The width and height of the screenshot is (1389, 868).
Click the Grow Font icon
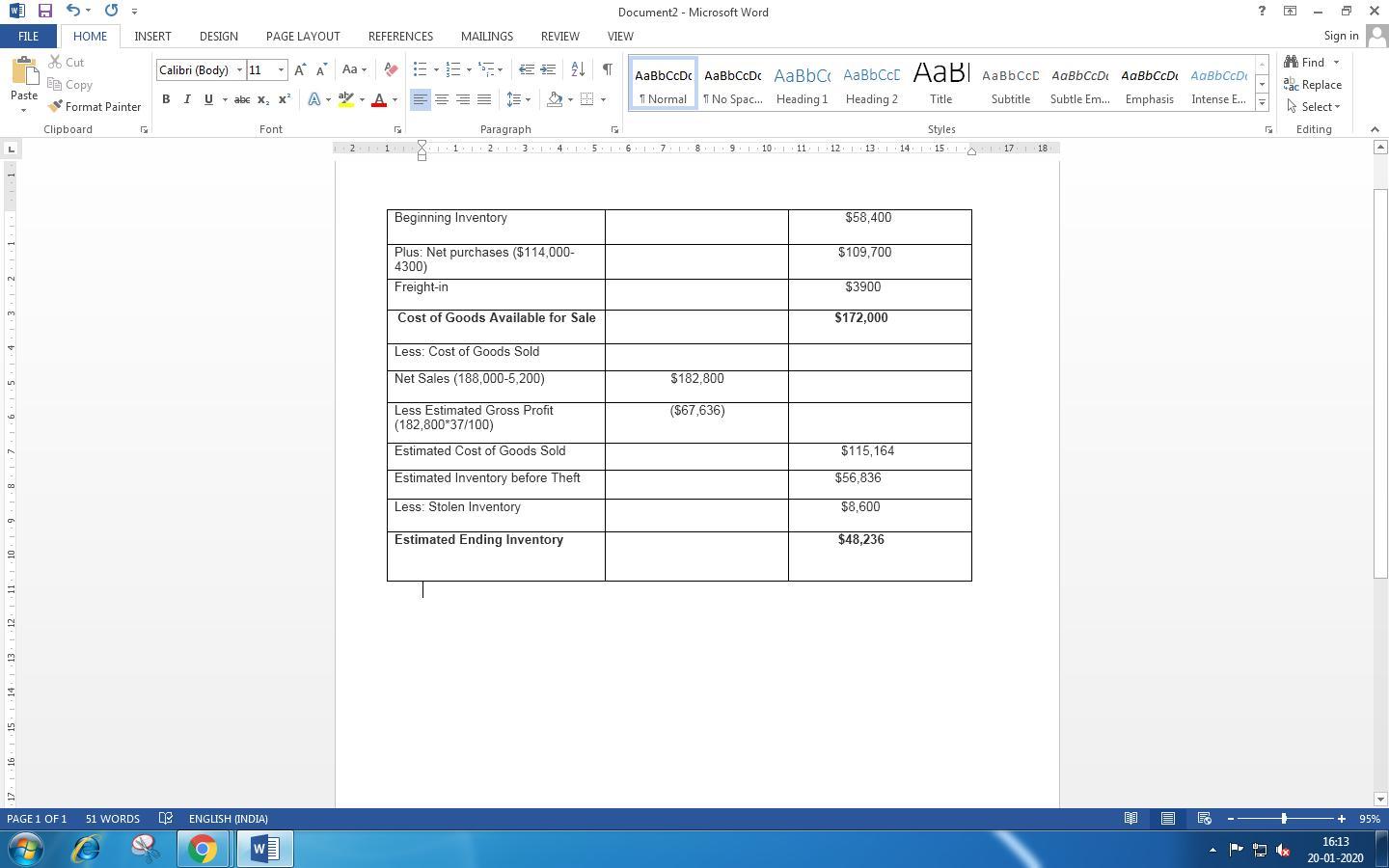tap(300, 69)
